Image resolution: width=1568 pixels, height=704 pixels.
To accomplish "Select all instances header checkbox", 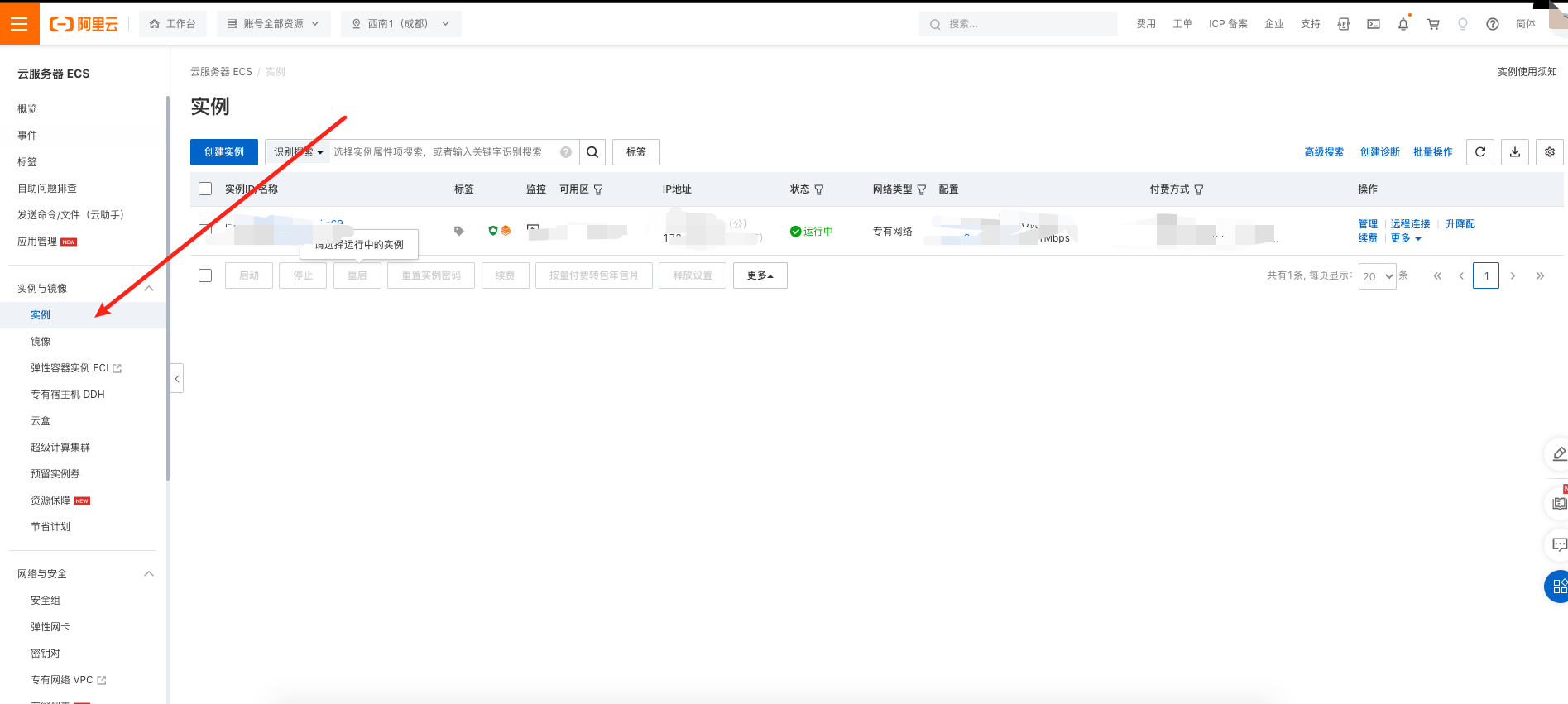I will coord(205,189).
